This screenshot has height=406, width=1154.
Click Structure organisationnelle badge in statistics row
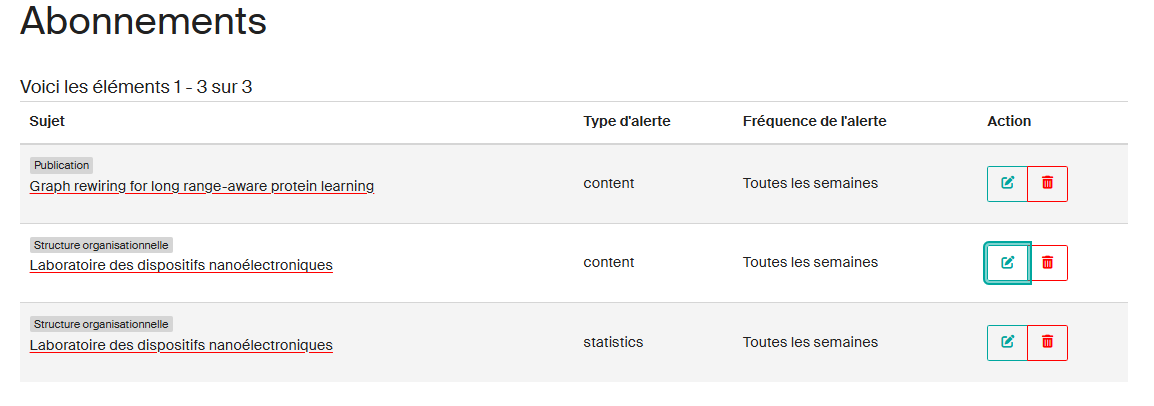click(101, 324)
